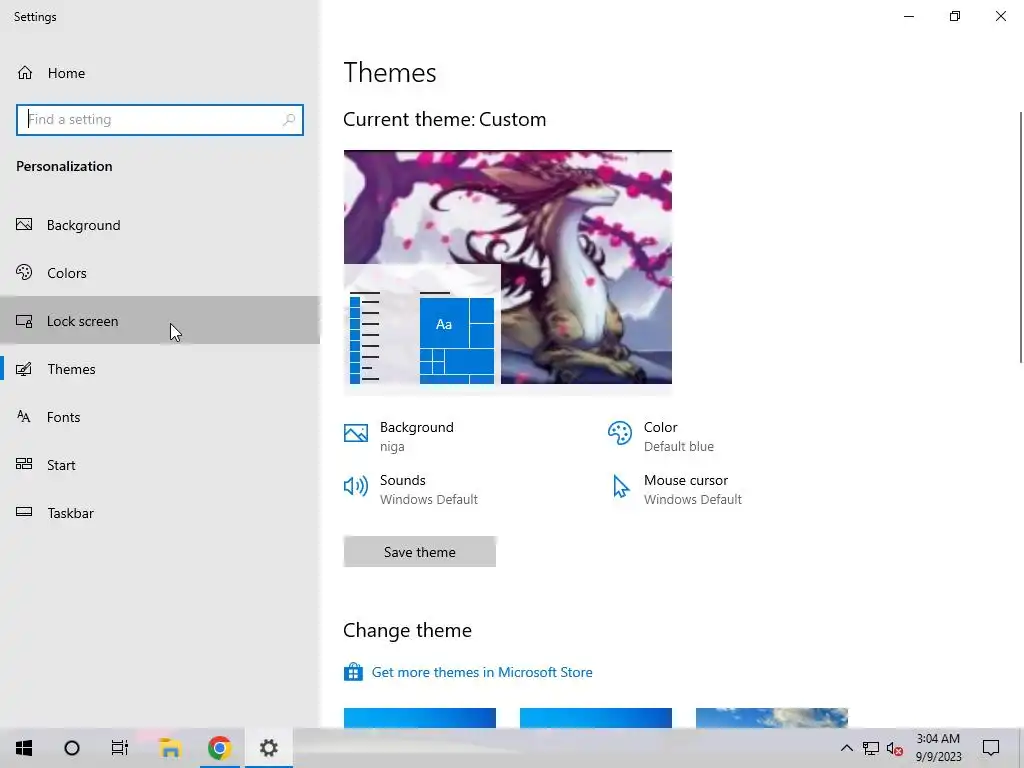Open Sounds 'Windows Default' setting
Image resolution: width=1024 pixels, height=768 pixels.
411,488
